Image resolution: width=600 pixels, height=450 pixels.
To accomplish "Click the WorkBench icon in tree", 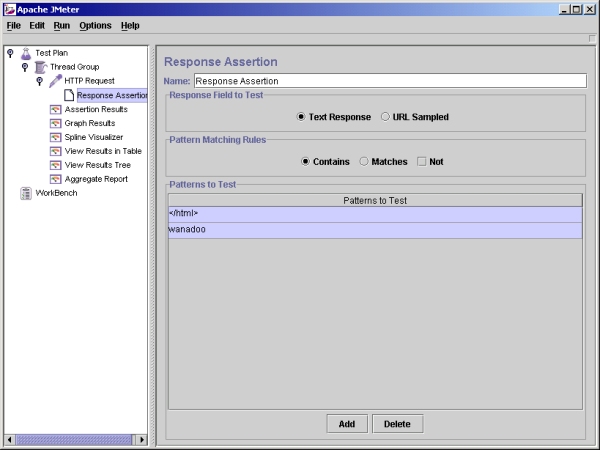I will 25,193.
